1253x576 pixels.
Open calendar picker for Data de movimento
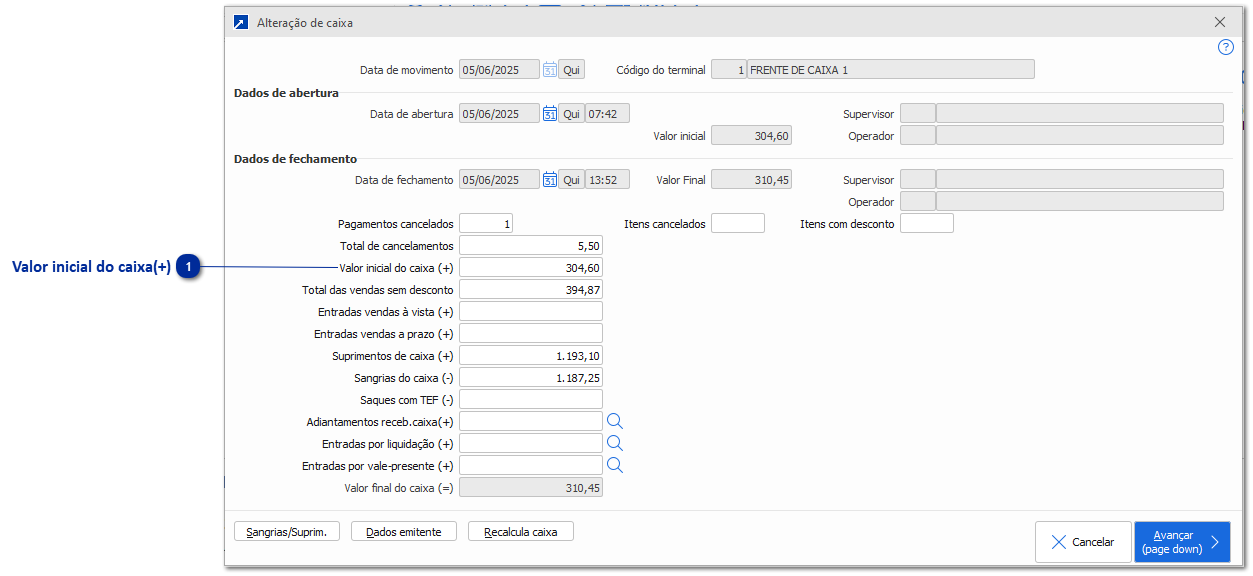click(550, 70)
